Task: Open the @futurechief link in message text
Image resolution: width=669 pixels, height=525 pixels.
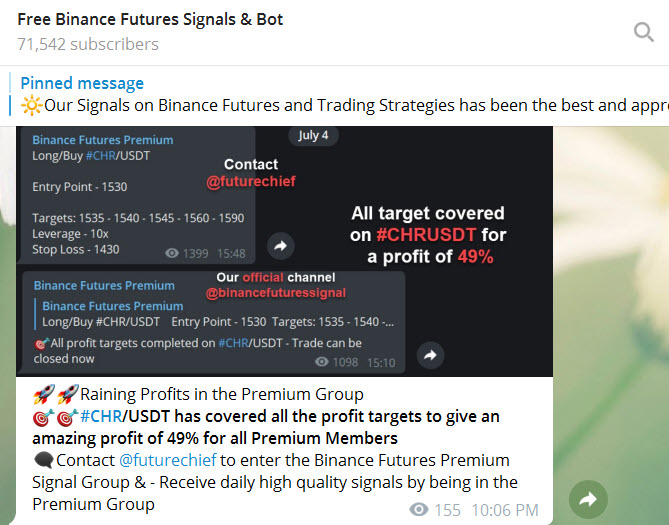Action: coord(168,460)
